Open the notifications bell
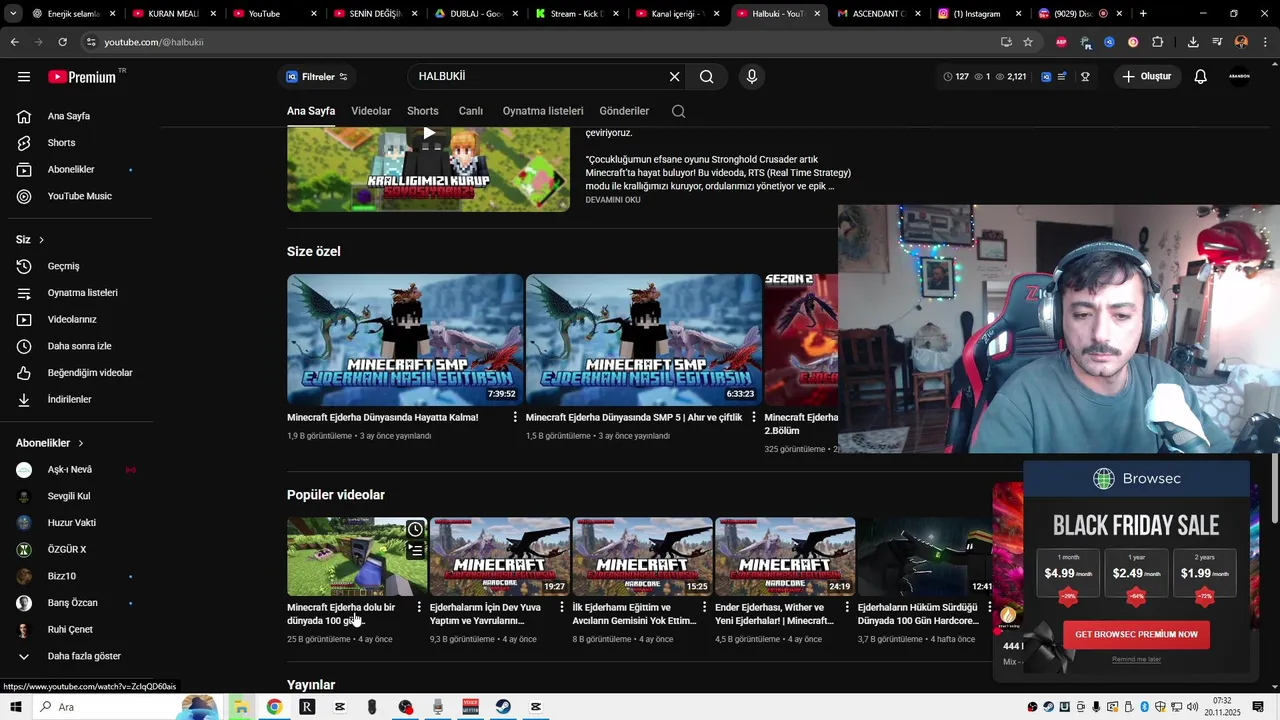This screenshot has height=720, width=1280. pos(1201,77)
